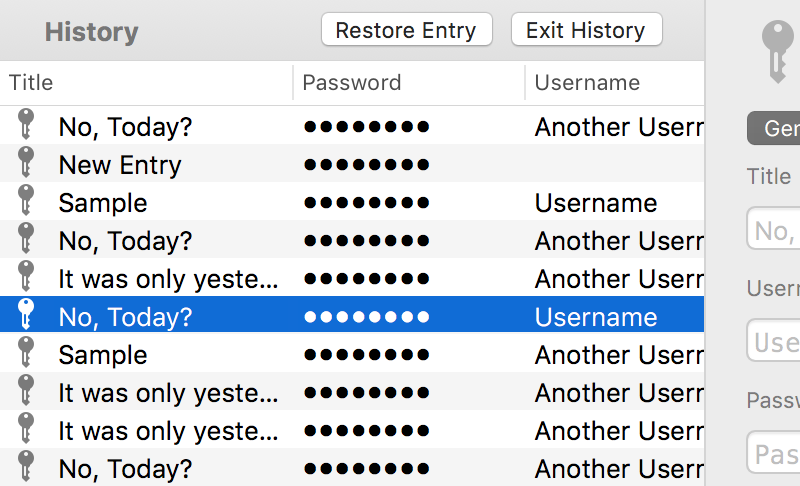This screenshot has height=486, width=800.
Task: Sort entries by the Title column header
Action: tap(146, 83)
